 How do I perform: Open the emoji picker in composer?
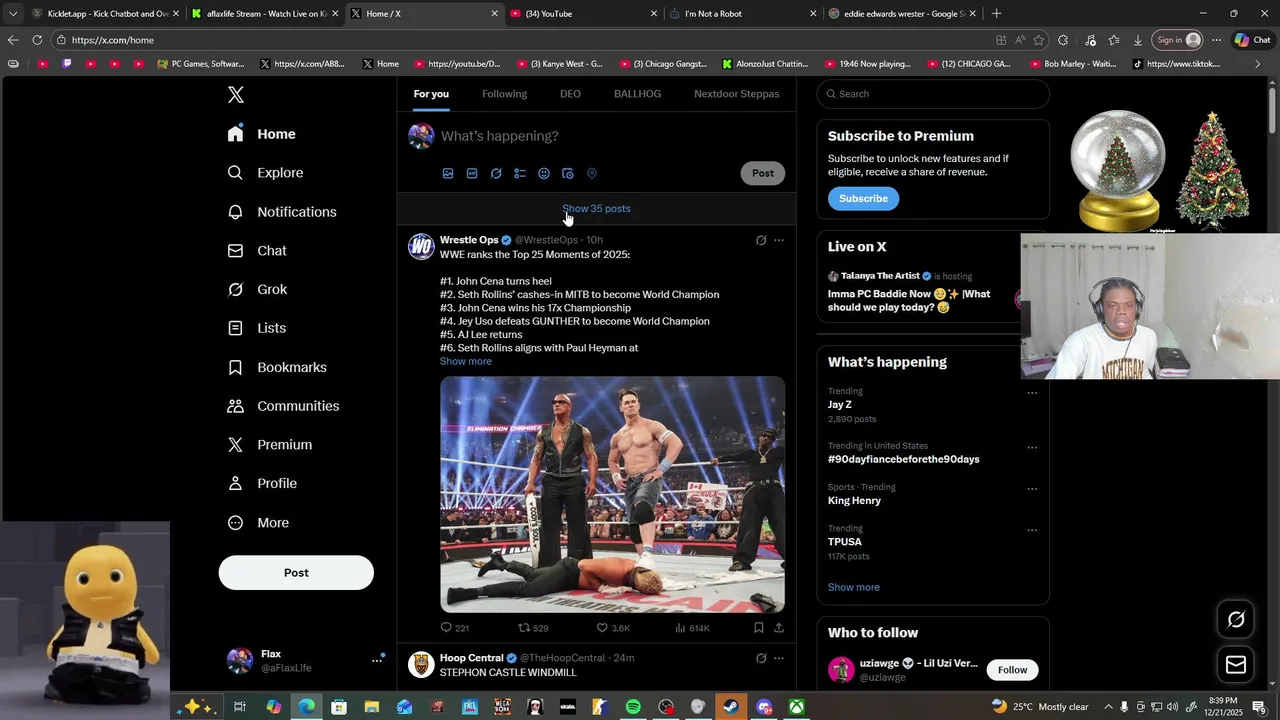544,173
